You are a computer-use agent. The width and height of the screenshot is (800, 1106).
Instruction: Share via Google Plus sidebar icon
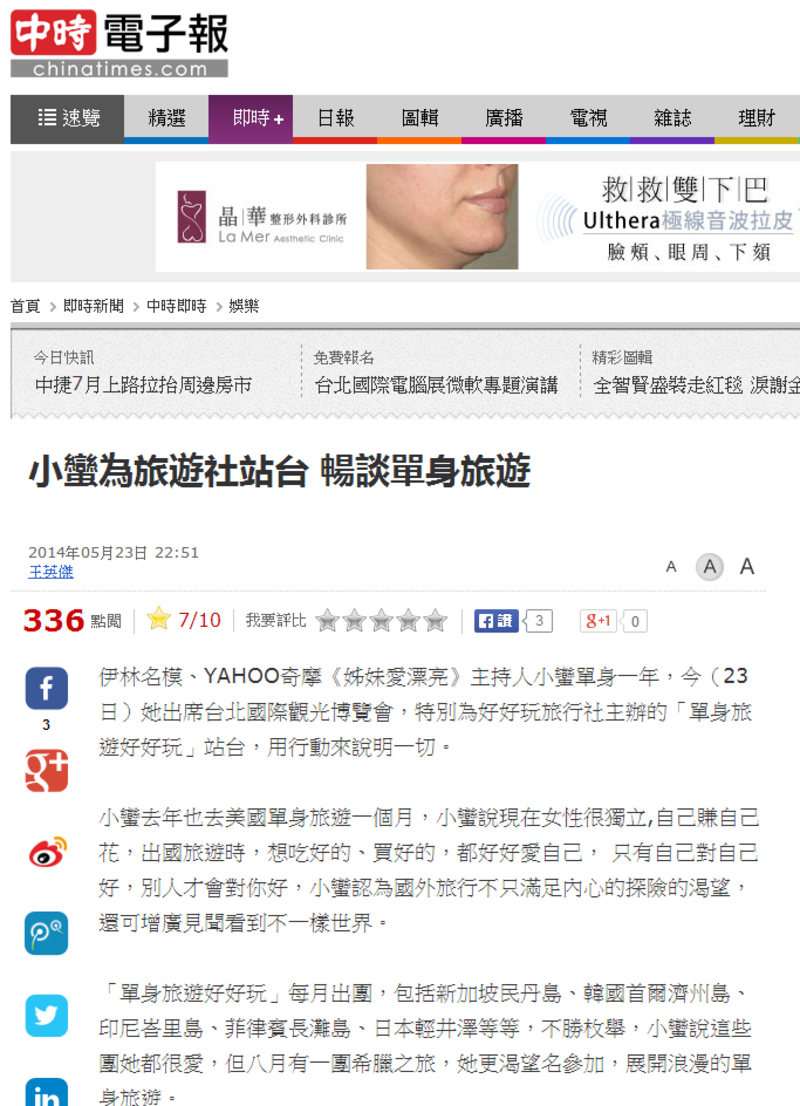click(47, 770)
